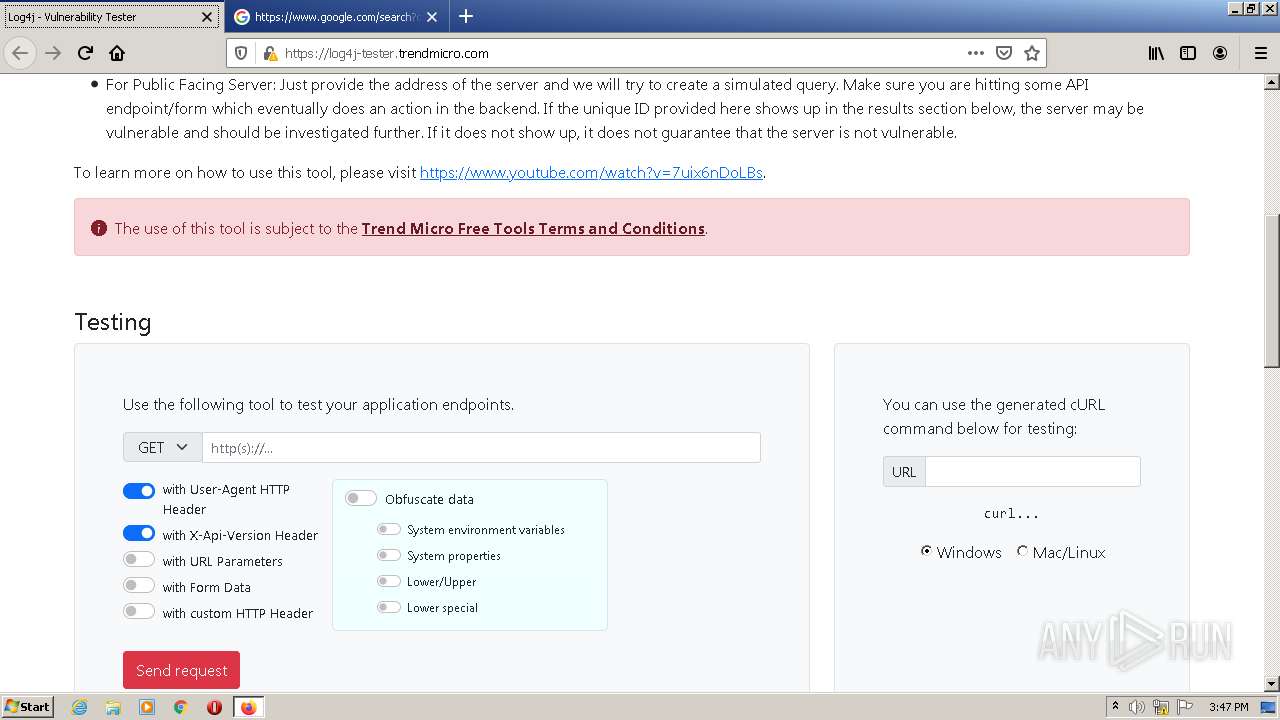
Task: Open Trend Micro Free Tools Terms link
Action: click(x=533, y=228)
